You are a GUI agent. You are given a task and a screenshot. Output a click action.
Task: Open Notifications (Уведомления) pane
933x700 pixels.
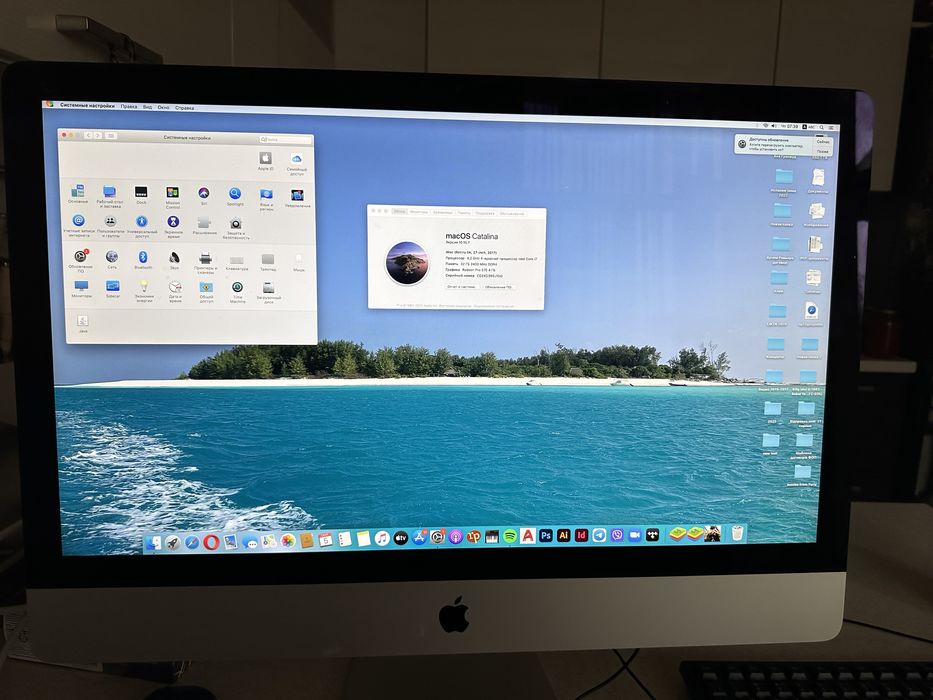(x=297, y=196)
